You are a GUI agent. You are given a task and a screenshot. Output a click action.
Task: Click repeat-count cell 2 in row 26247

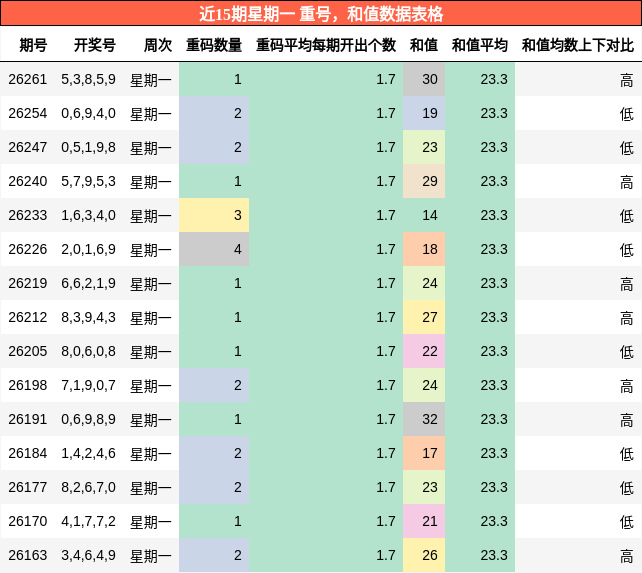[x=214, y=147]
